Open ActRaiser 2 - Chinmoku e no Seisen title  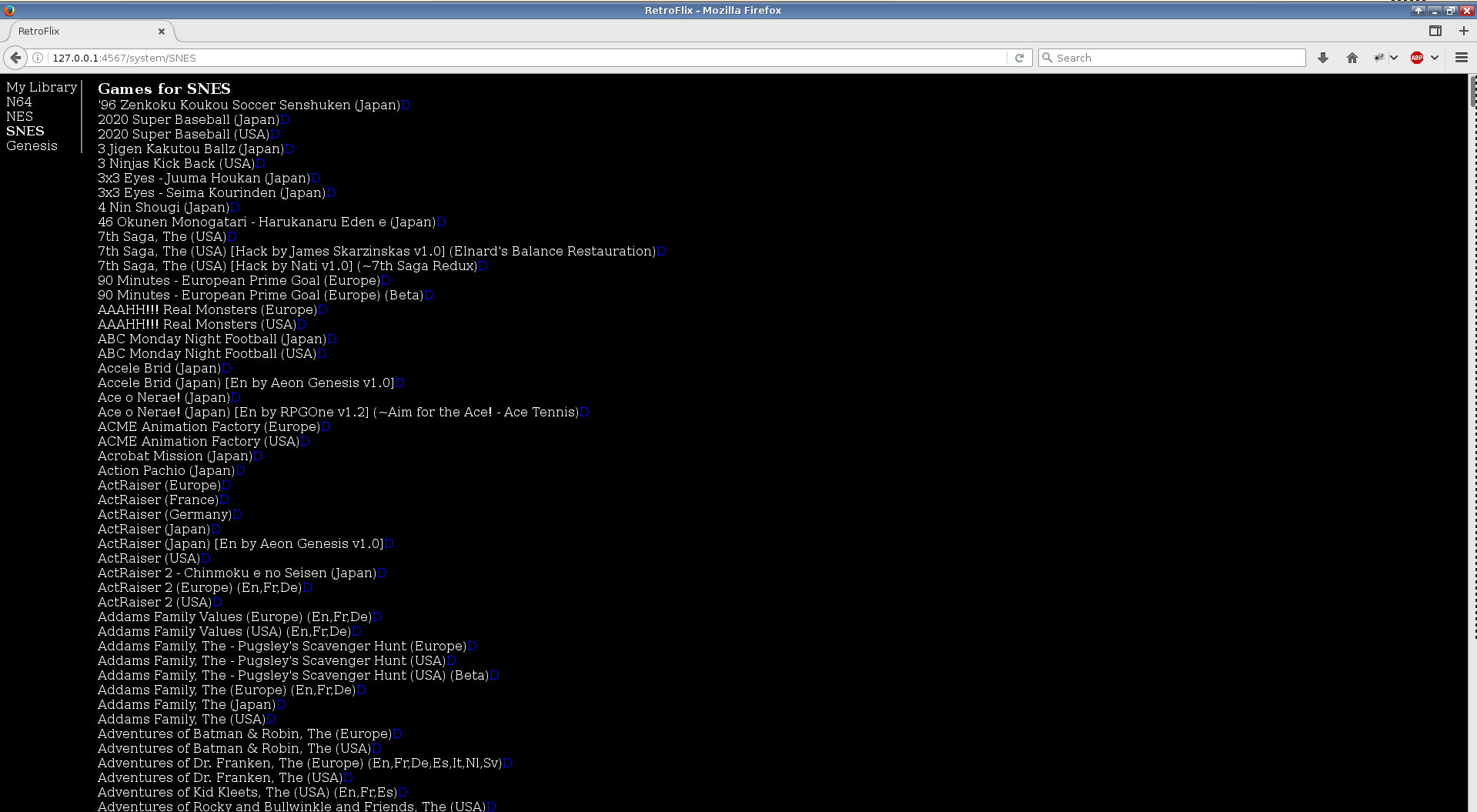237,573
